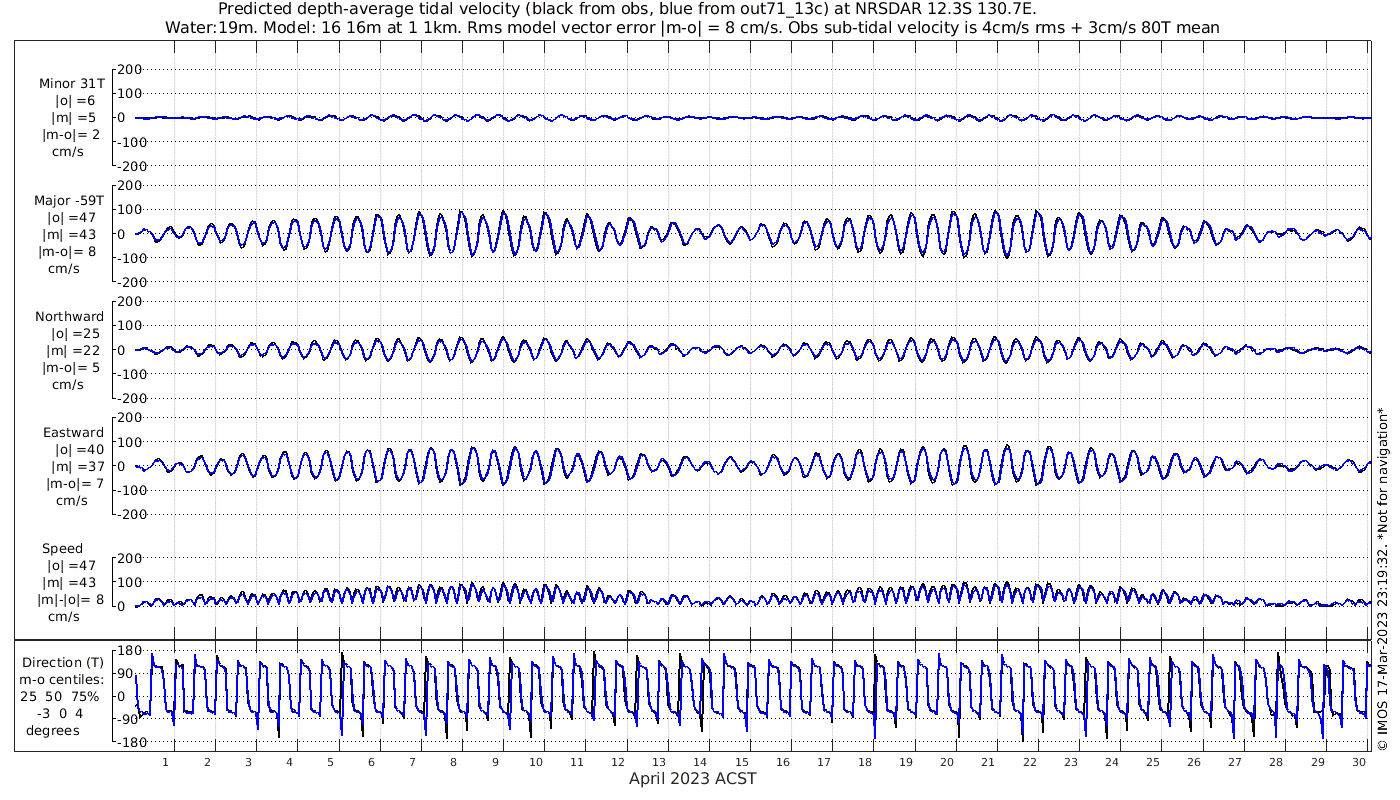Click '|m| =43' under the Speed label
Screen dimensions: 1400x800
point(69,582)
